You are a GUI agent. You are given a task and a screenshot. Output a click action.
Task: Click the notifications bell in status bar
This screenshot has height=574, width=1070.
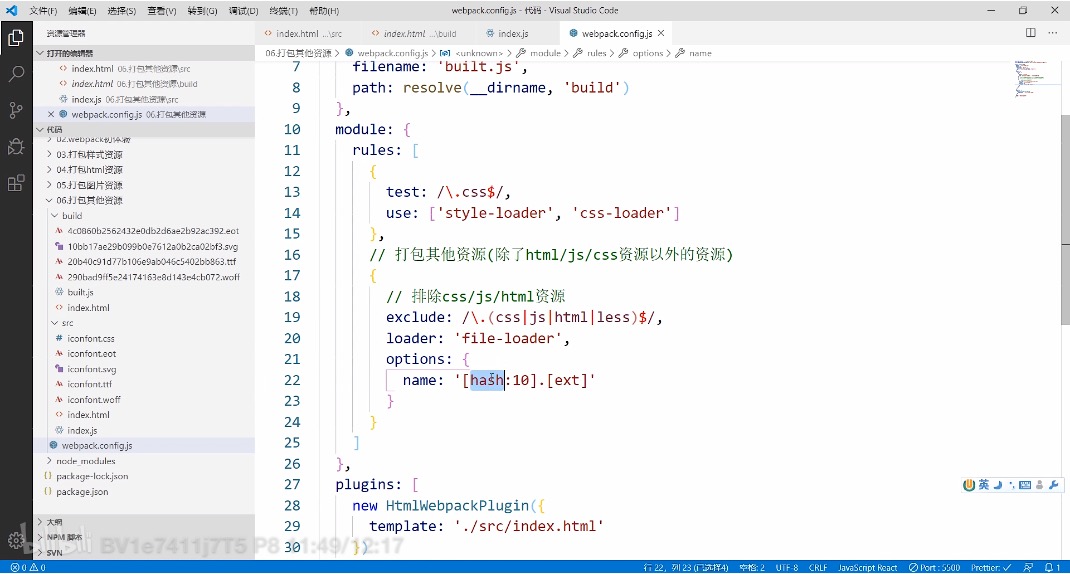(x=1052, y=567)
